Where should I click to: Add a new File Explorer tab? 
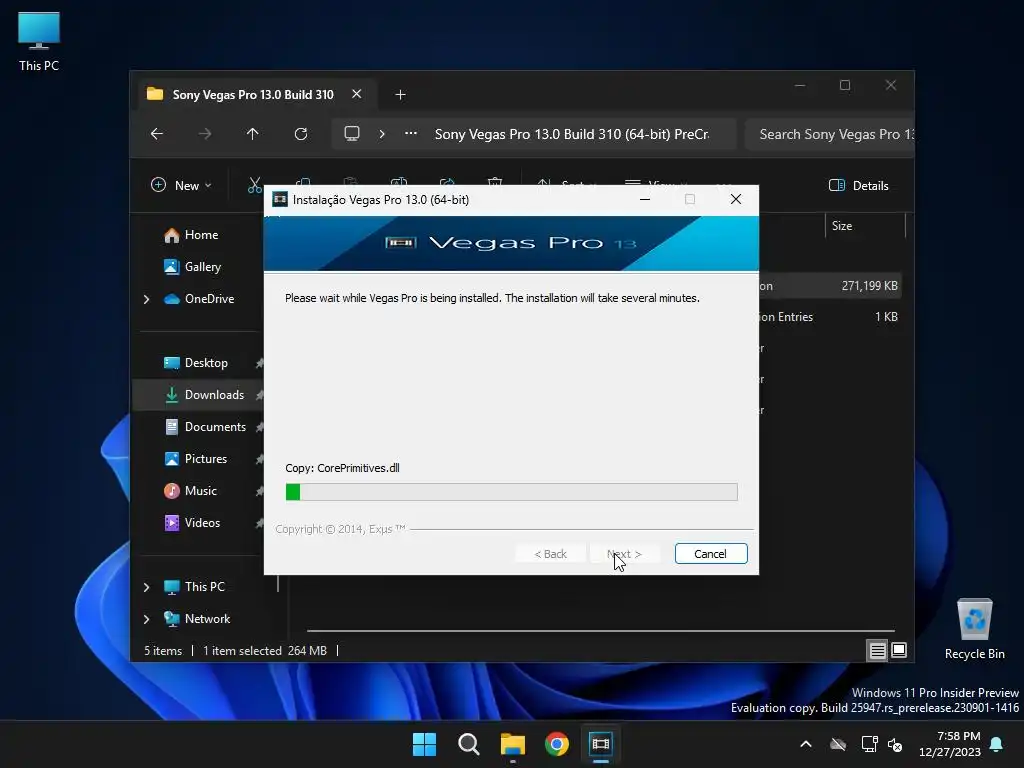click(400, 95)
